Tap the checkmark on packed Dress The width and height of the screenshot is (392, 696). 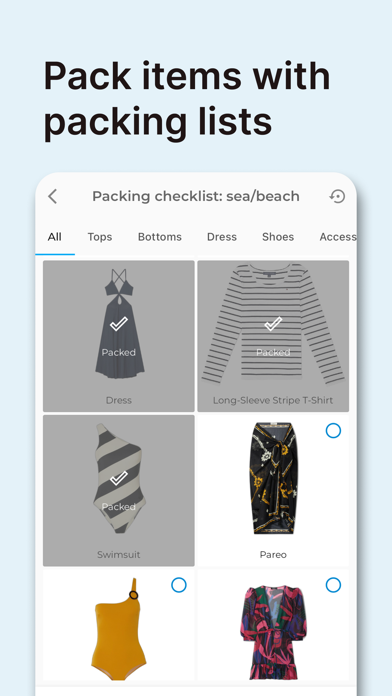(119, 324)
